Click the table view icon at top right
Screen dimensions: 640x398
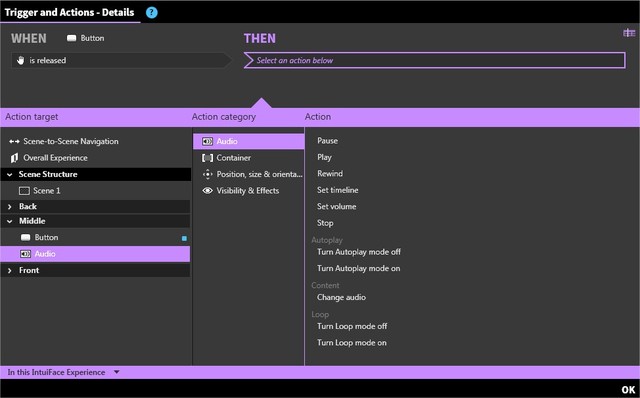(x=629, y=33)
